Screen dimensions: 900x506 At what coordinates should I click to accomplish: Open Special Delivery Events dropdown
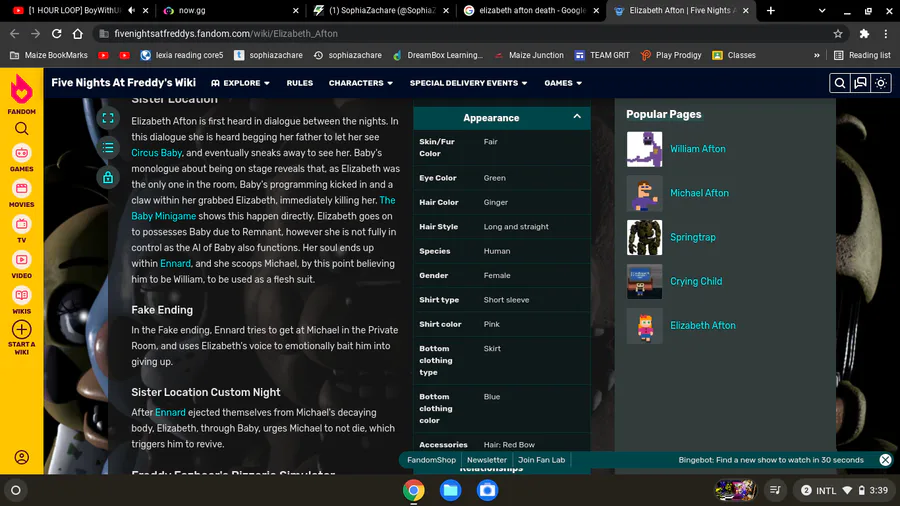(468, 83)
